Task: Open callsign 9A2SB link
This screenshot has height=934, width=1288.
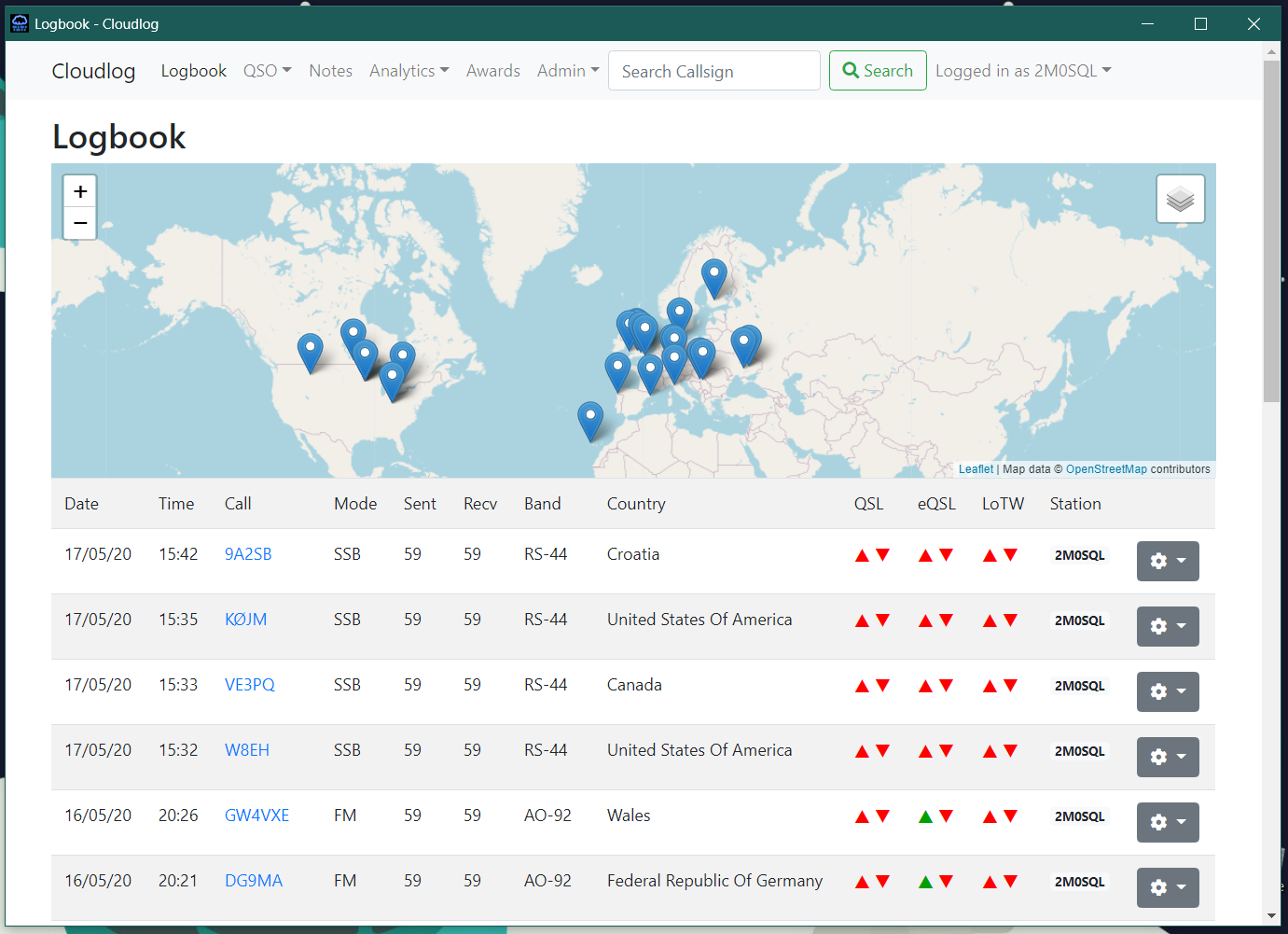Action: click(248, 554)
